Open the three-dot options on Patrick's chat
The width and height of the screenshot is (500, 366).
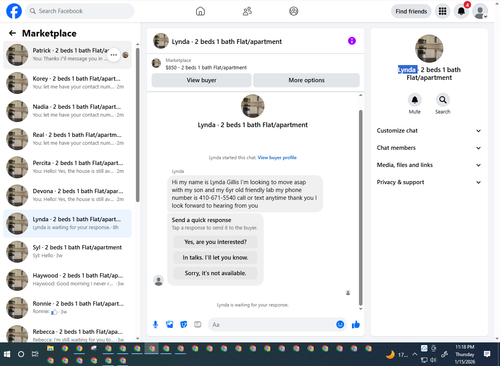[113, 55]
